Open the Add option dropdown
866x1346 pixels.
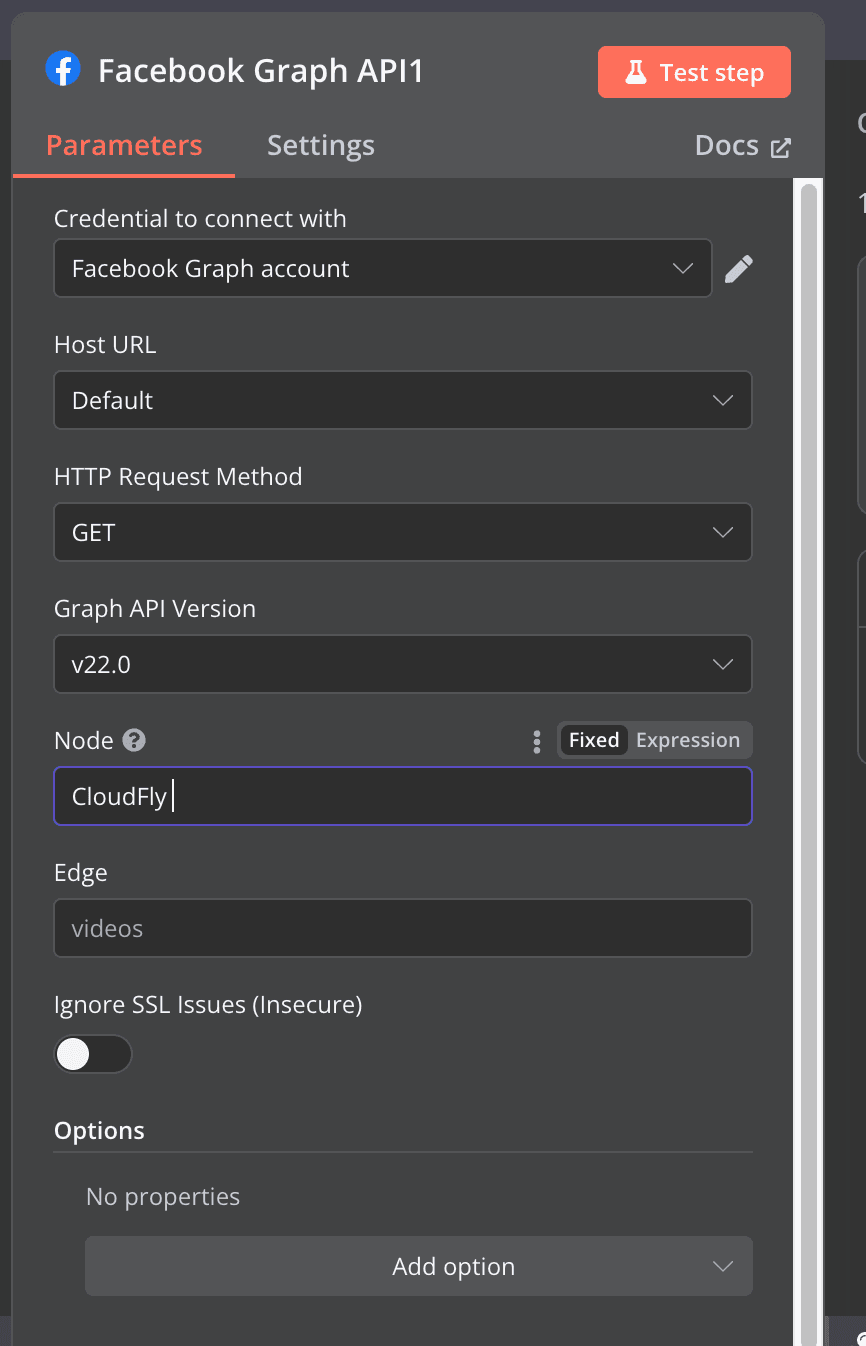coord(418,1266)
